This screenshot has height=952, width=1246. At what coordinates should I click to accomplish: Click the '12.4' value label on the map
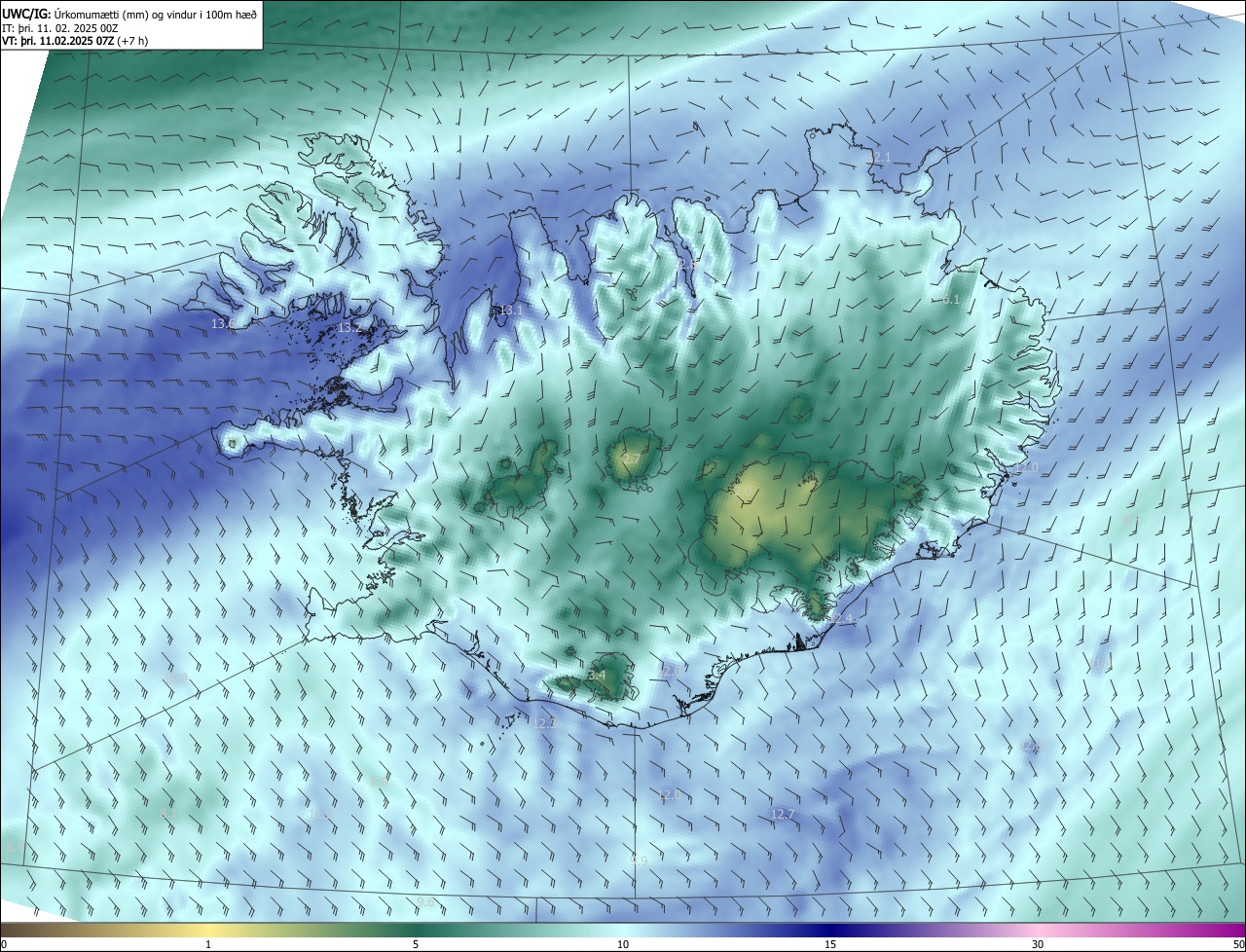(x=841, y=619)
